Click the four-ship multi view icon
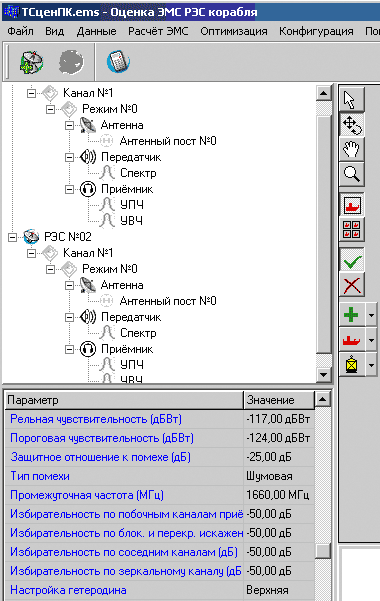 (x=352, y=229)
